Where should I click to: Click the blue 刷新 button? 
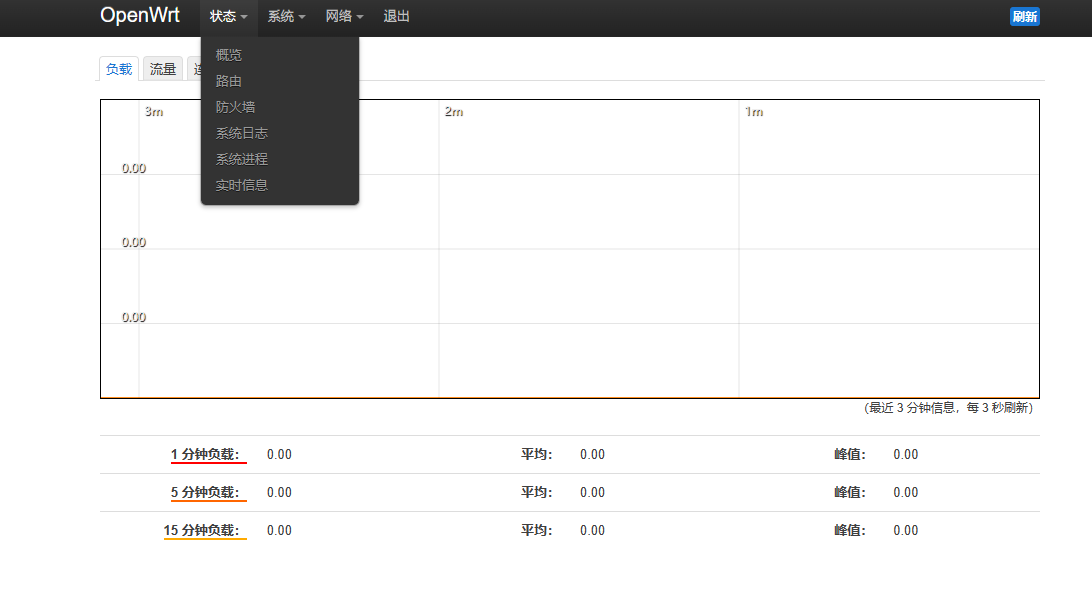tap(1024, 17)
